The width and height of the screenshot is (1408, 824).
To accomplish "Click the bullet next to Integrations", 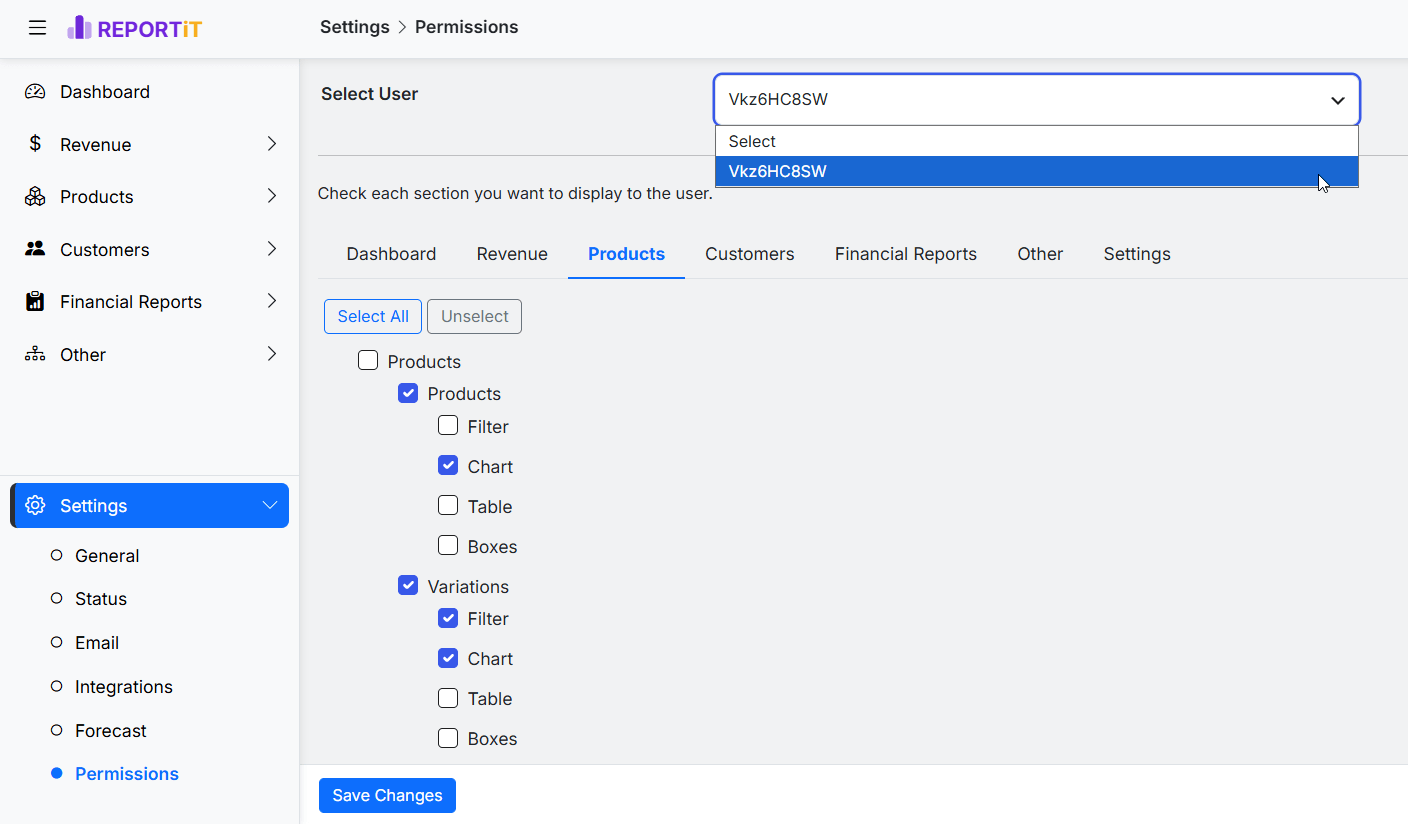I will [57, 687].
